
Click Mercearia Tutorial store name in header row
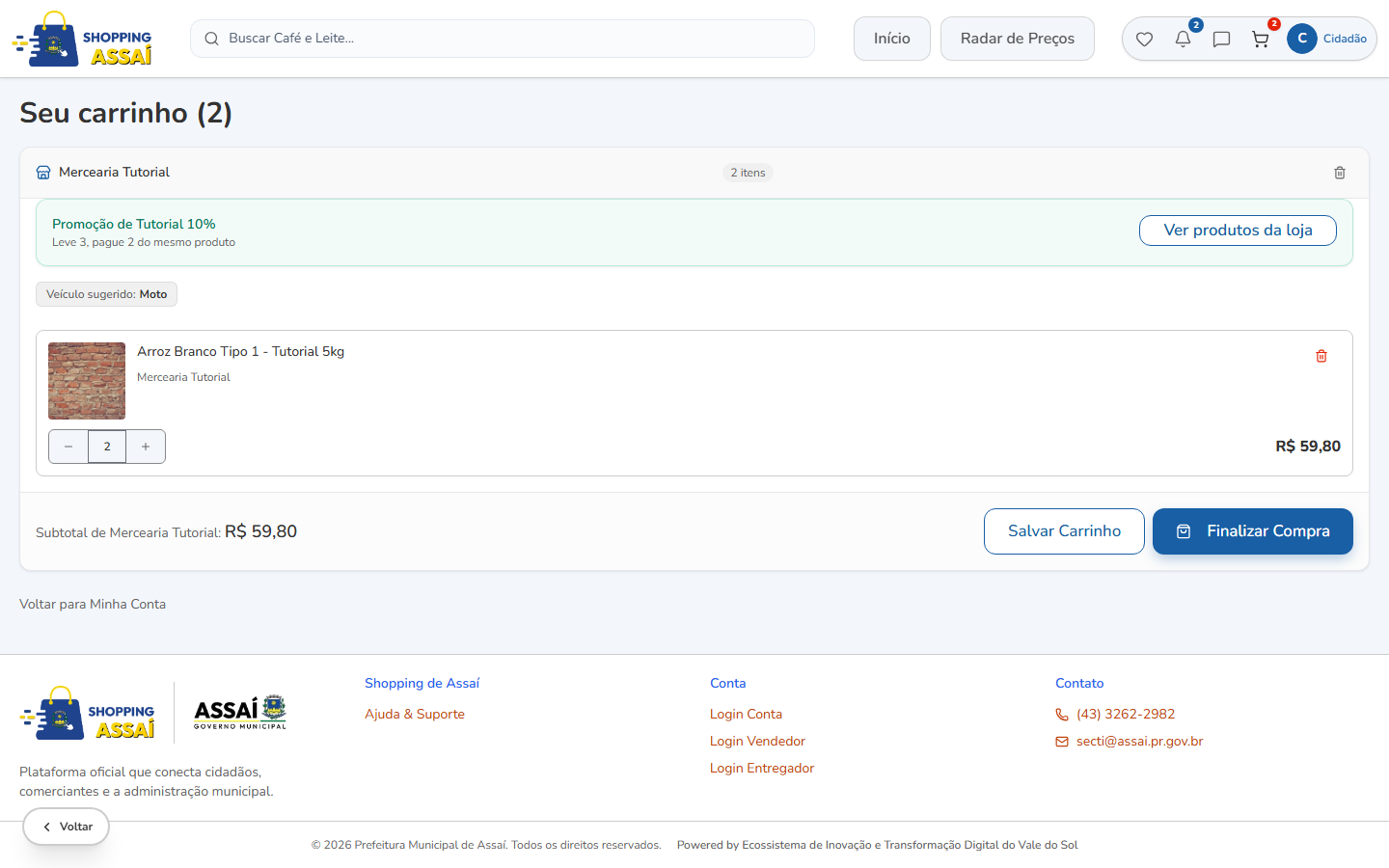(x=114, y=172)
